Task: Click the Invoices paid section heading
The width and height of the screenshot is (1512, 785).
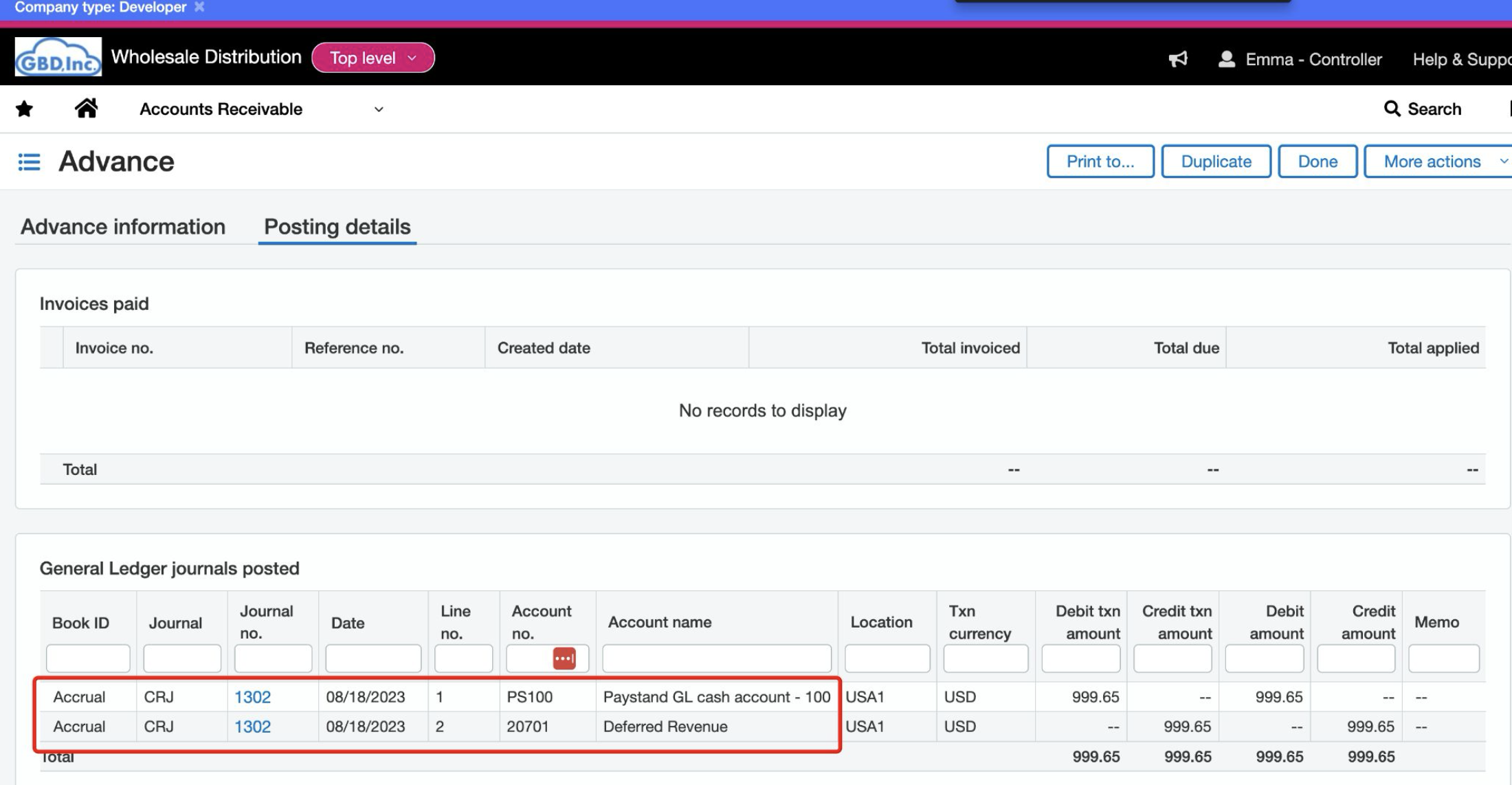Action: click(94, 304)
